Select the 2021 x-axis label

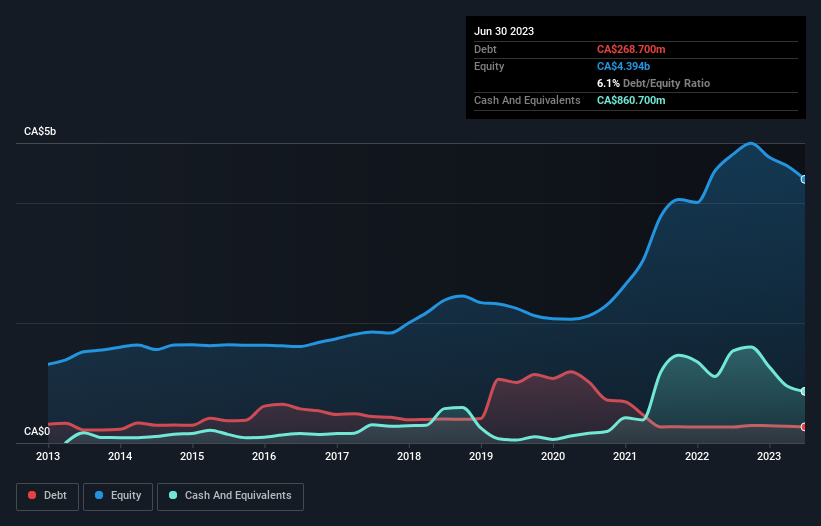click(625, 456)
